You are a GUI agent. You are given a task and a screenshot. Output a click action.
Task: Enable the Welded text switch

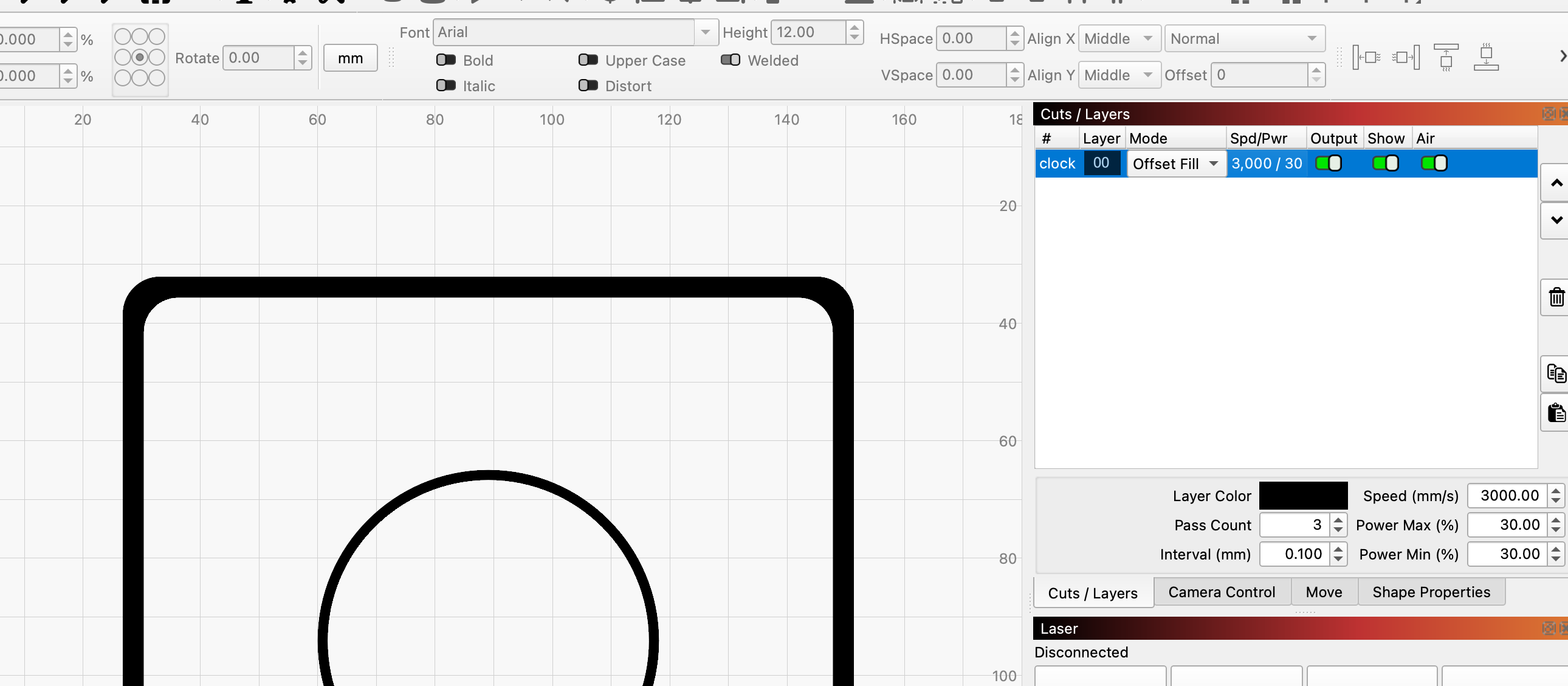(730, 60)
